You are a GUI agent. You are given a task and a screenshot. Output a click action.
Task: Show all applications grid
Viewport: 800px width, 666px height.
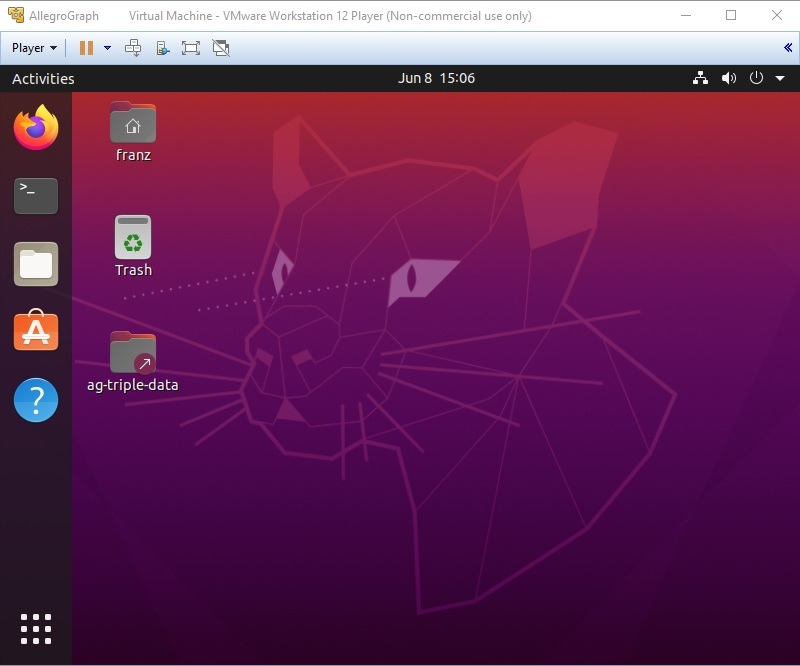coord(35,630)
